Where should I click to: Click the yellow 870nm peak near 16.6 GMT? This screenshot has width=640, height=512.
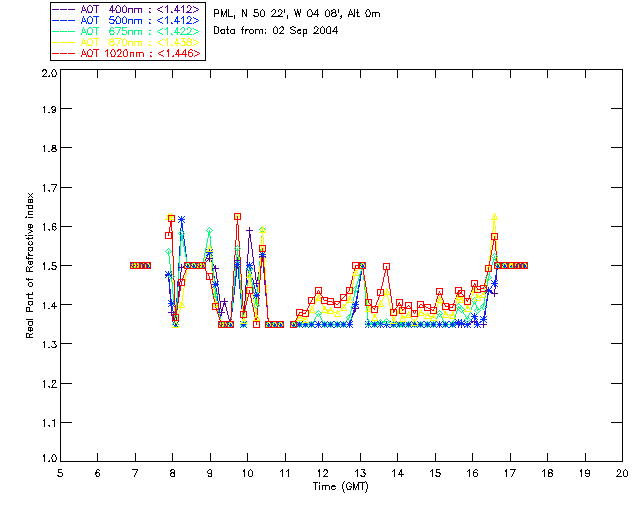coord(495,217)
